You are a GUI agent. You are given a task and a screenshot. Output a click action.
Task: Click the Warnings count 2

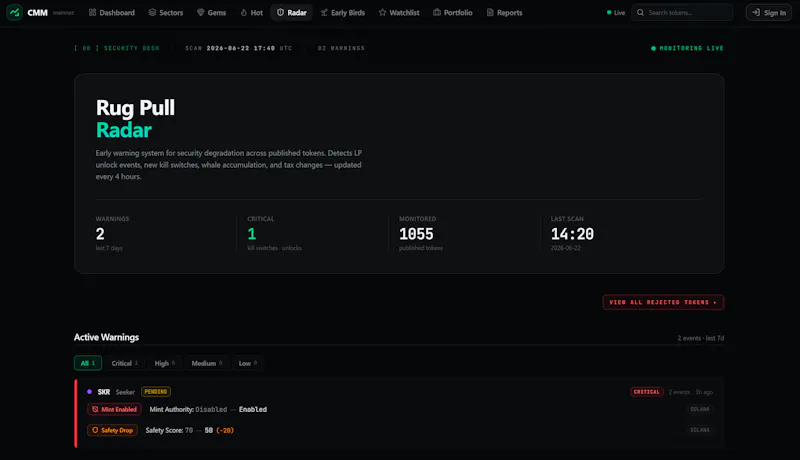point(100,234)
